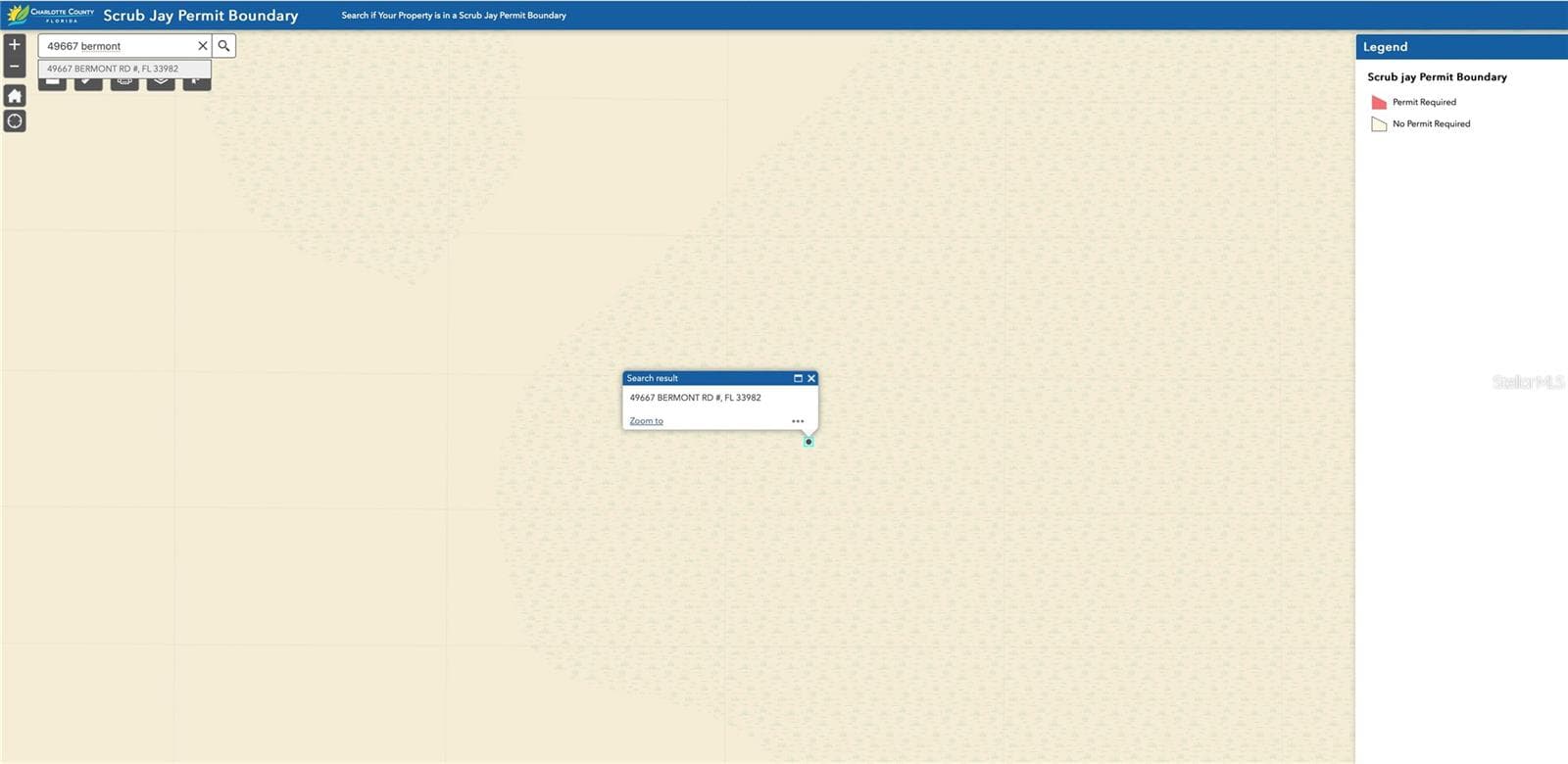Zoom out of the map
The image size is (1568, 764).
point(15,67)
